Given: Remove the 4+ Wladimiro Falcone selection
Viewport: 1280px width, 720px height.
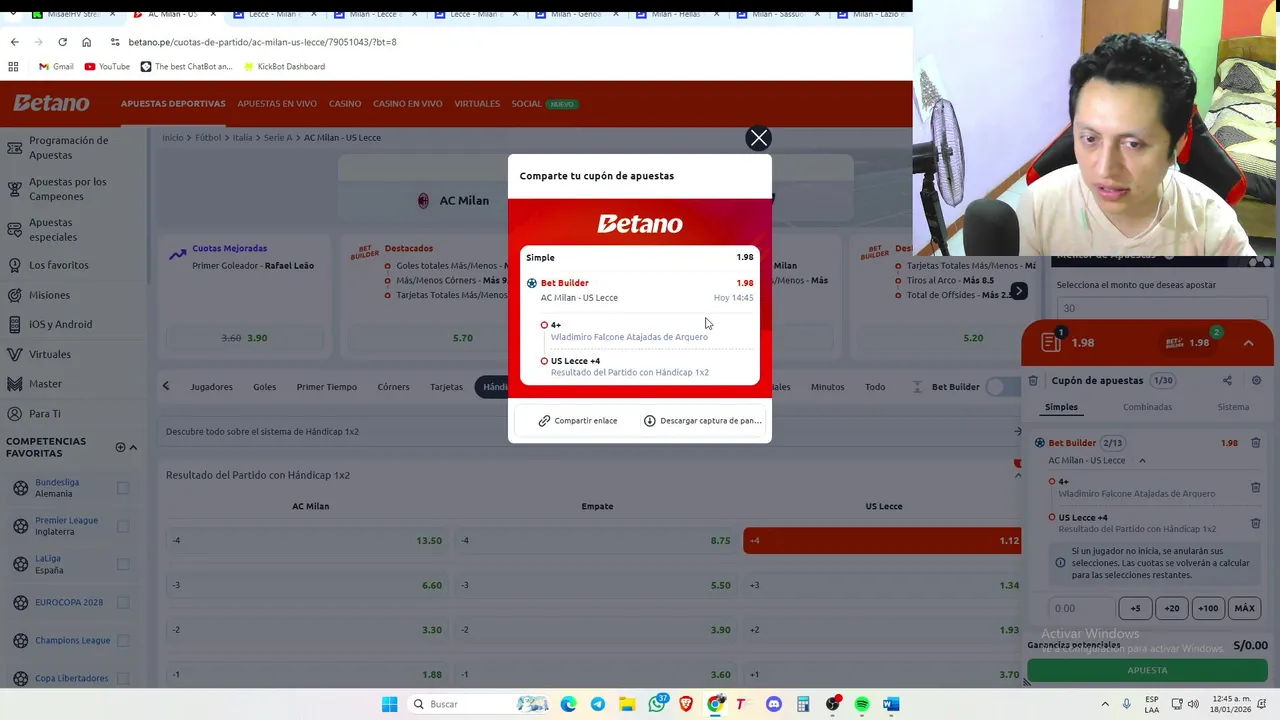Looking at the screenshot, I should 1256,488.
